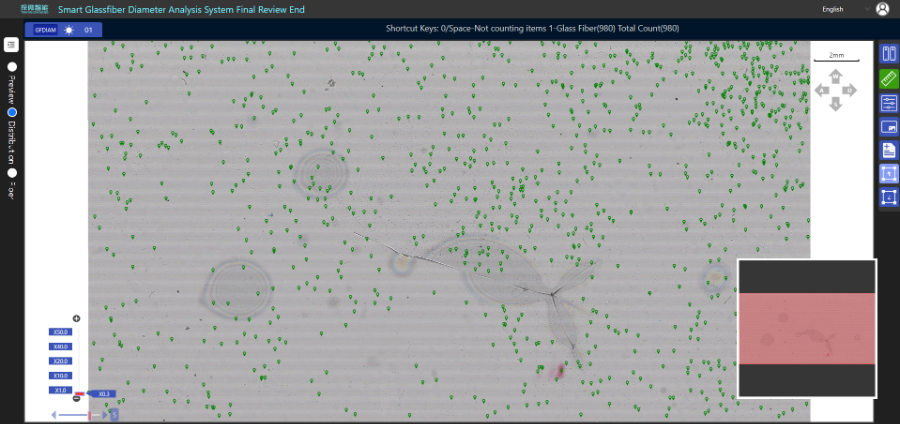The height and width of the screenshot is (424, 900).
Task: Open the adjustment sliders settings panel
Action: tap(888, 102)
